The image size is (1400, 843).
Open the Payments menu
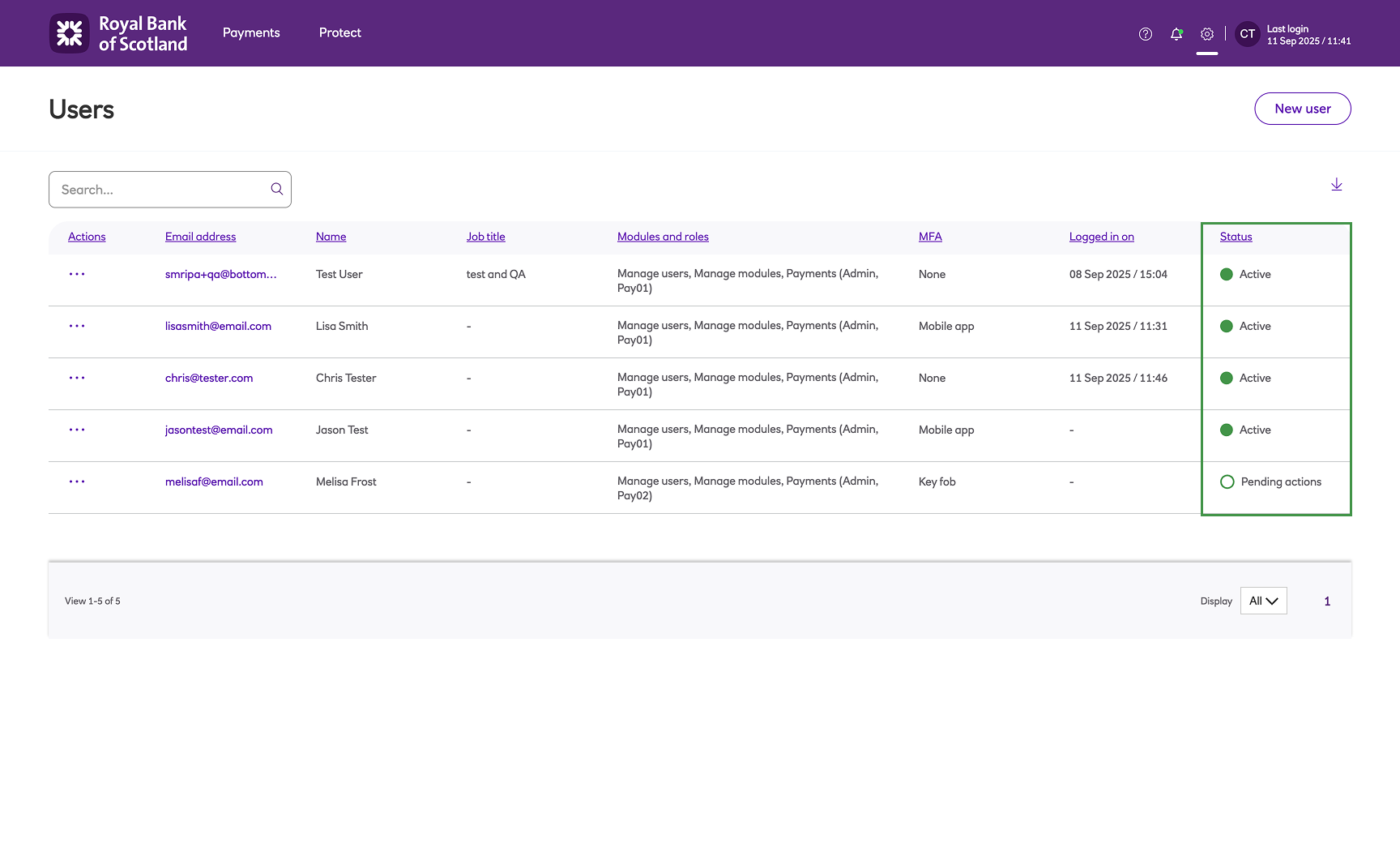[x=251, y=32]
